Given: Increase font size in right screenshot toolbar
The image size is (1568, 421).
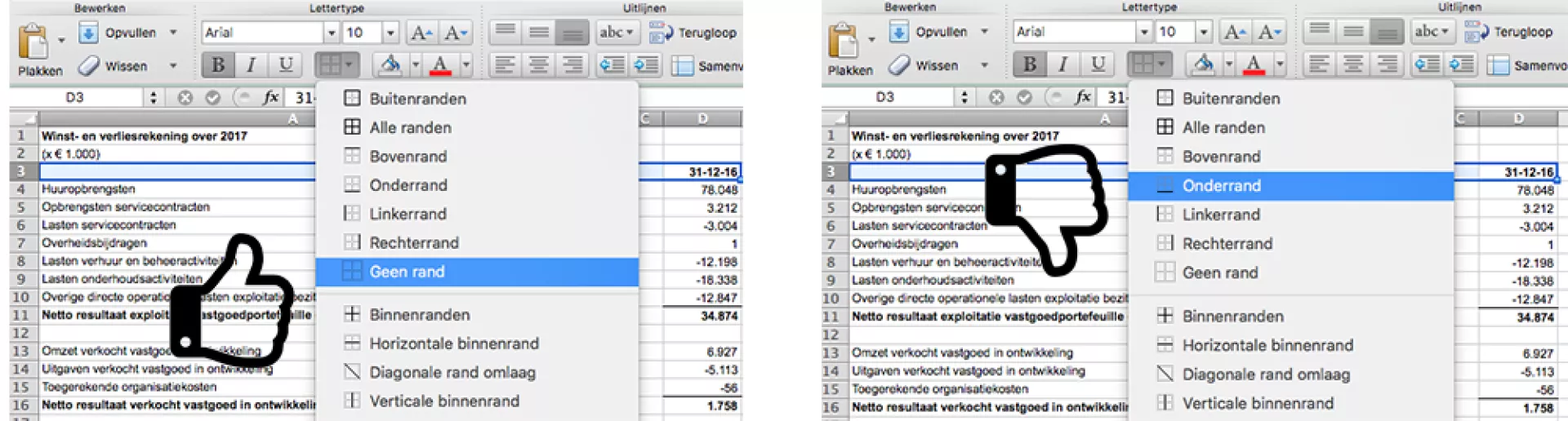Looking at the screenshot, I should pos(1233,32).
